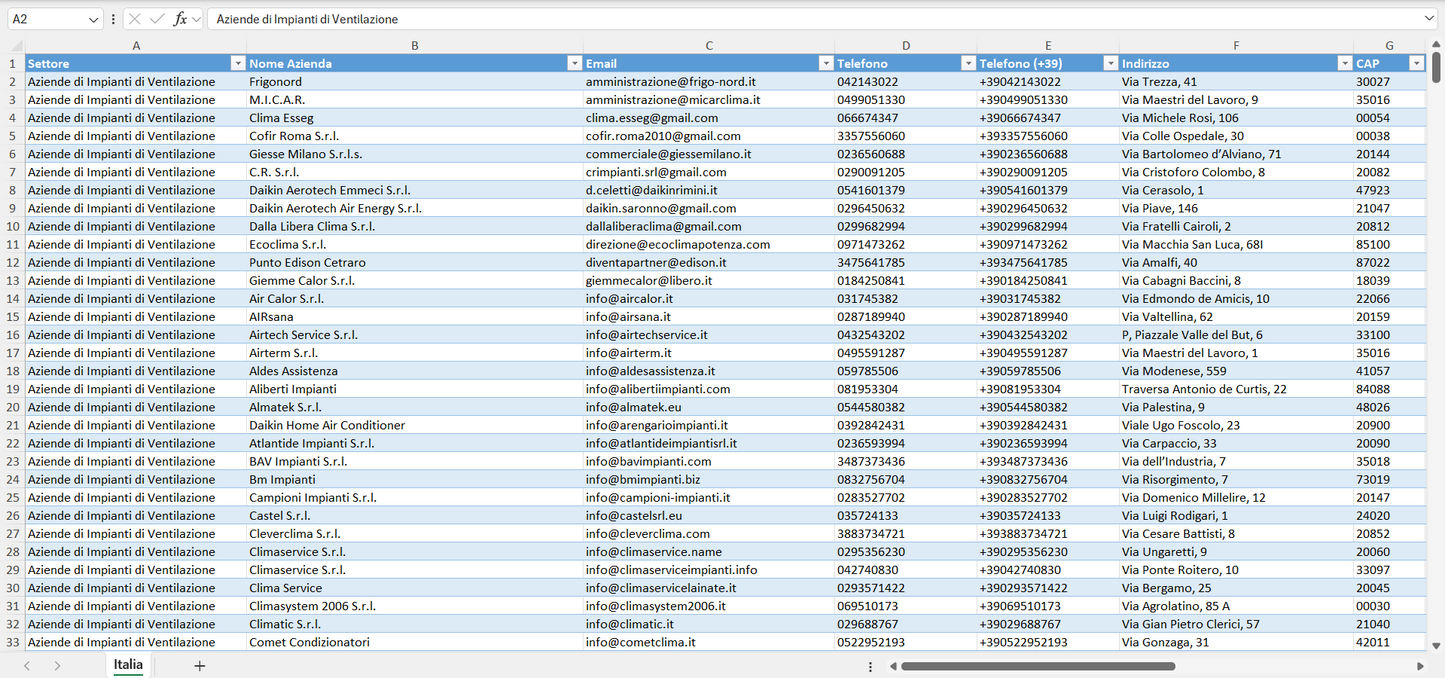Viewport: 1445px width, 678px height.
Task: Select phone cell 3357556060
Action: [x=906, y=136]
